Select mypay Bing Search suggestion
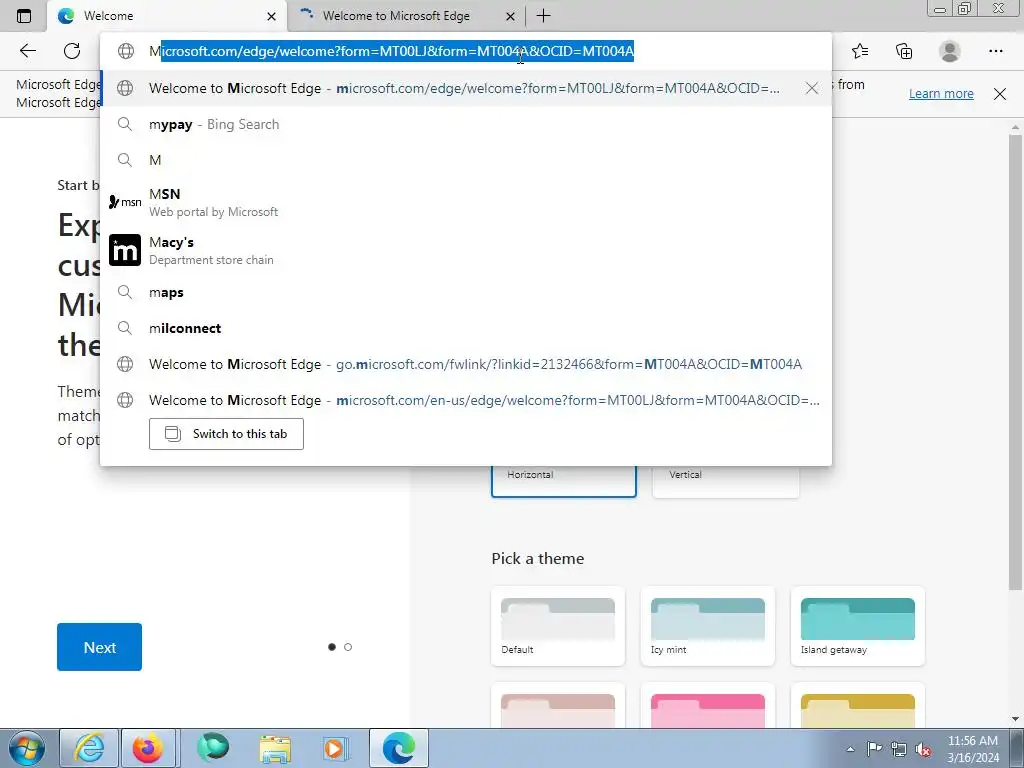Image resolution: width=1024 pixels, height=768 pixels. coord(466,124)
